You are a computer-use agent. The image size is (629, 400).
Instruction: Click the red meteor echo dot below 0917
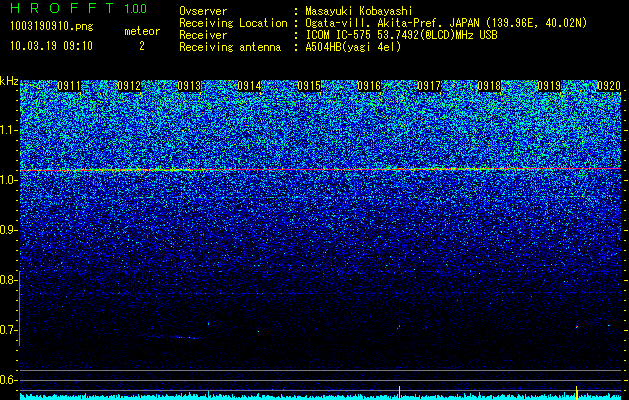(399, 327)
